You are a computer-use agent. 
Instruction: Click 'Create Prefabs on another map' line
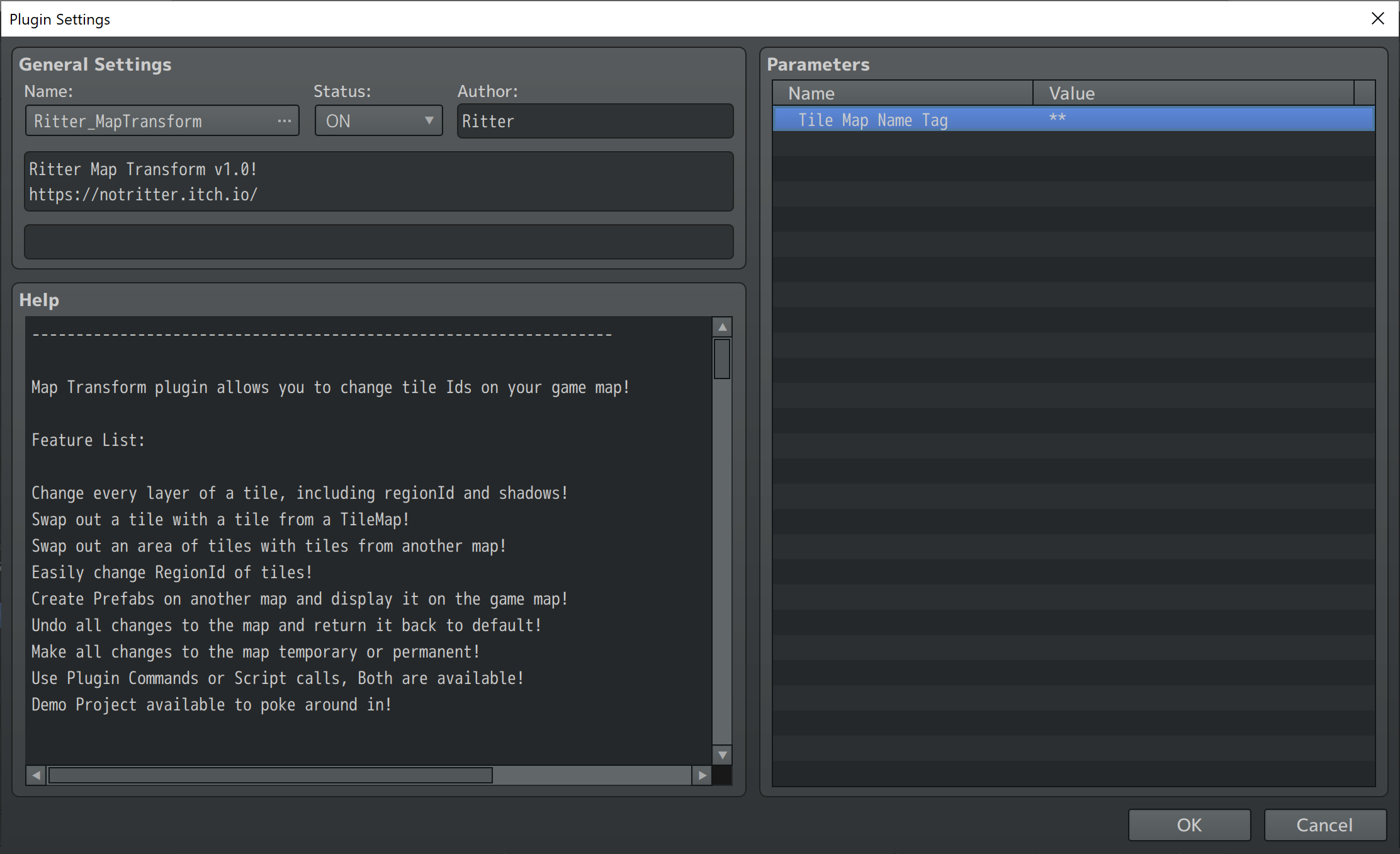tap(300, 599)
